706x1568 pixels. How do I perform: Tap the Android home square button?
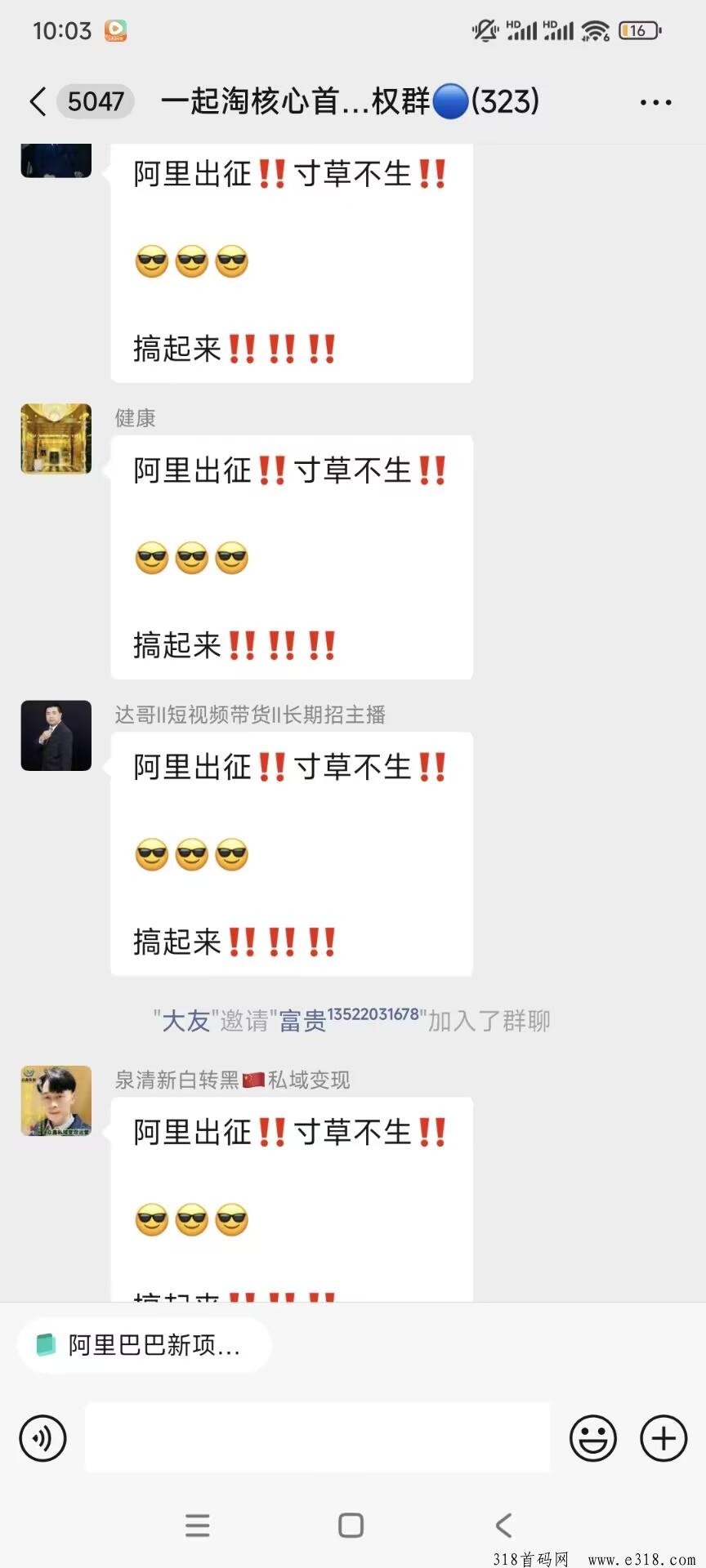tap(351, 1525)
